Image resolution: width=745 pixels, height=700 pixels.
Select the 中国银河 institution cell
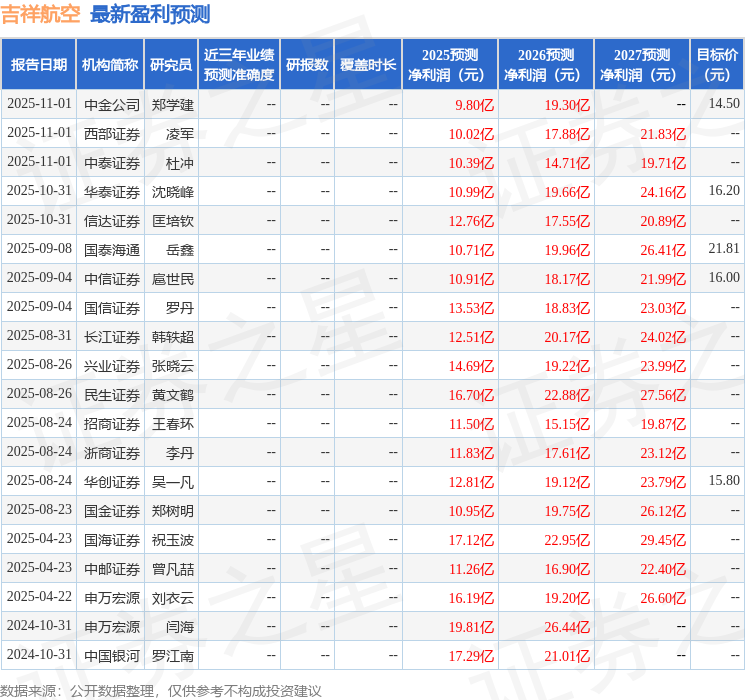coord(112,656)
